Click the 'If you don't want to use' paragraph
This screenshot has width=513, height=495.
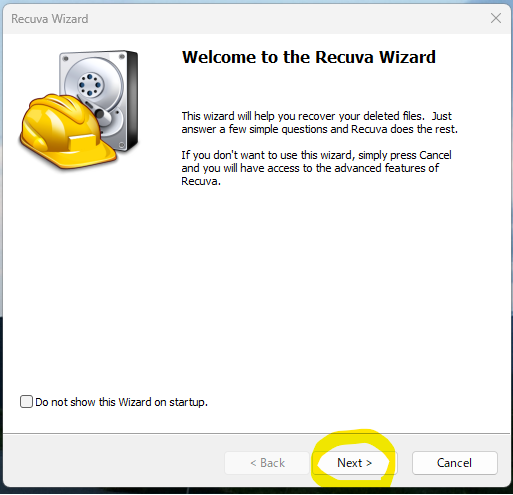(316, 168)
